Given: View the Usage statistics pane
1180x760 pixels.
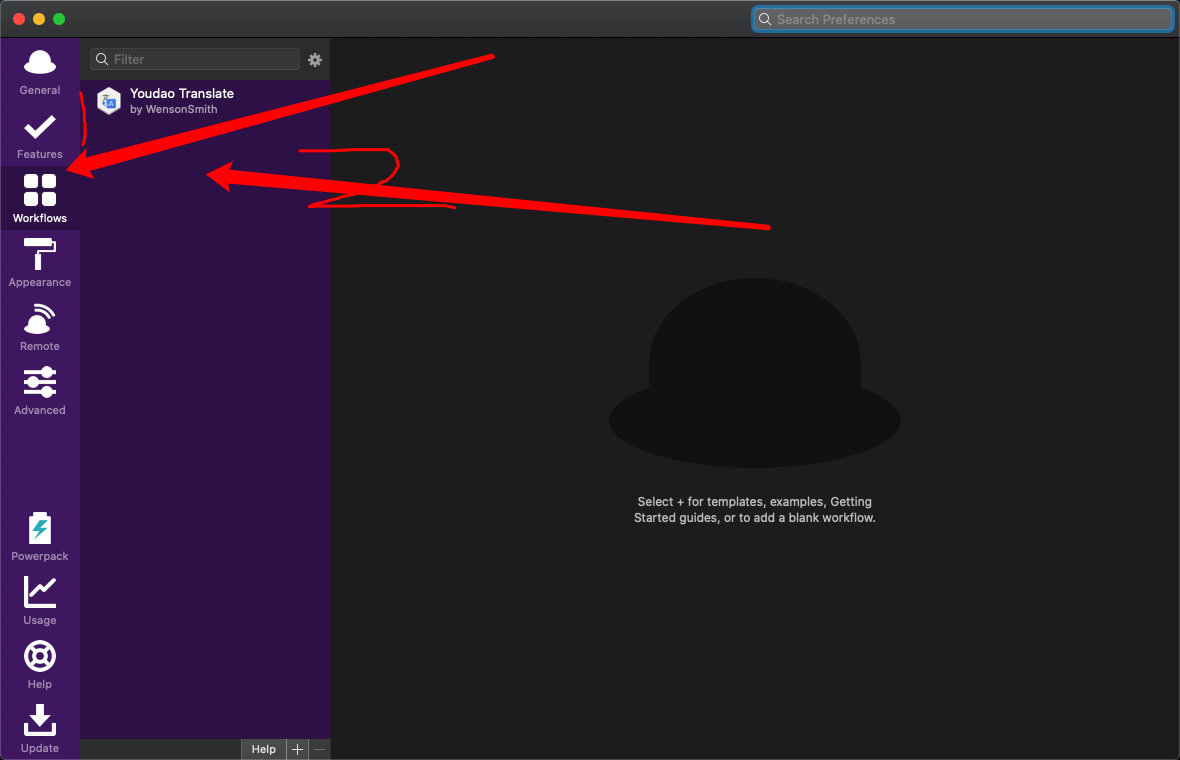Looking at the screenshot, I should pyautogui.click(x=40, y=601).
